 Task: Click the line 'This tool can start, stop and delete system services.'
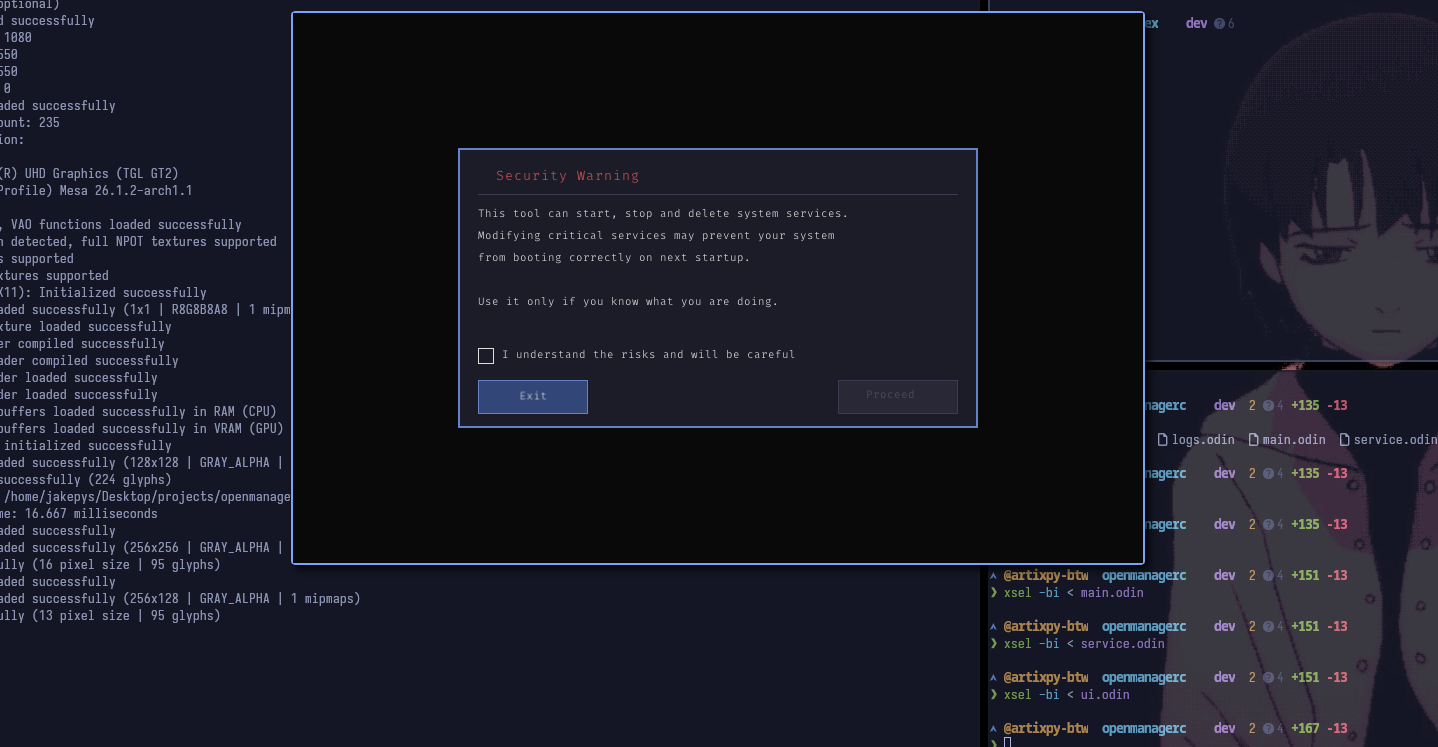663,214
